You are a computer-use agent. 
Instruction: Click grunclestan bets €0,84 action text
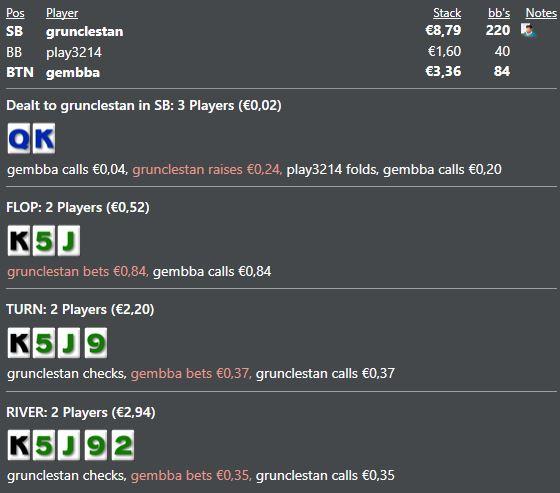tap(78, 272)
